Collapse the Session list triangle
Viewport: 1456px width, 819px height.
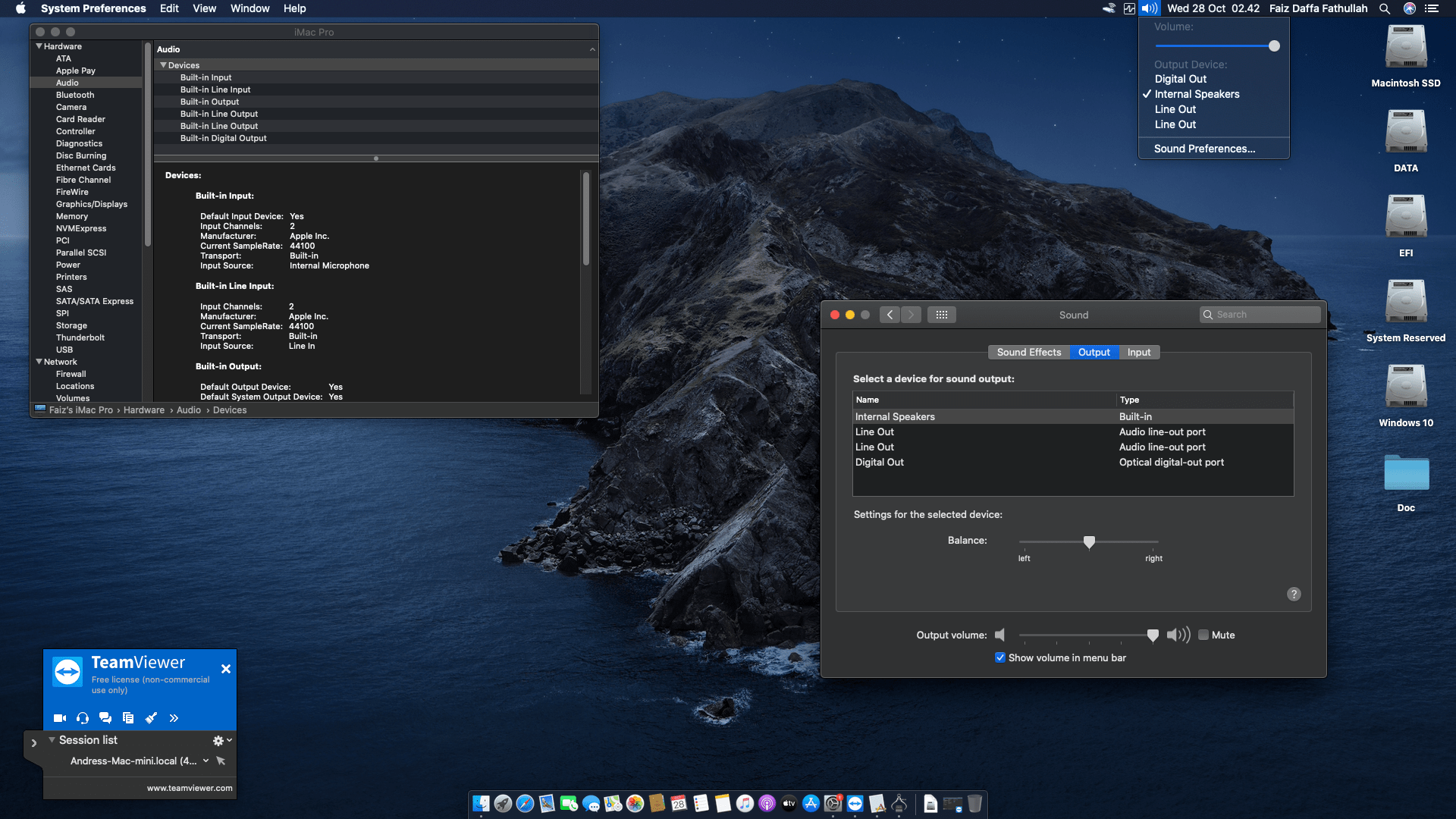[x=52, y=740]
